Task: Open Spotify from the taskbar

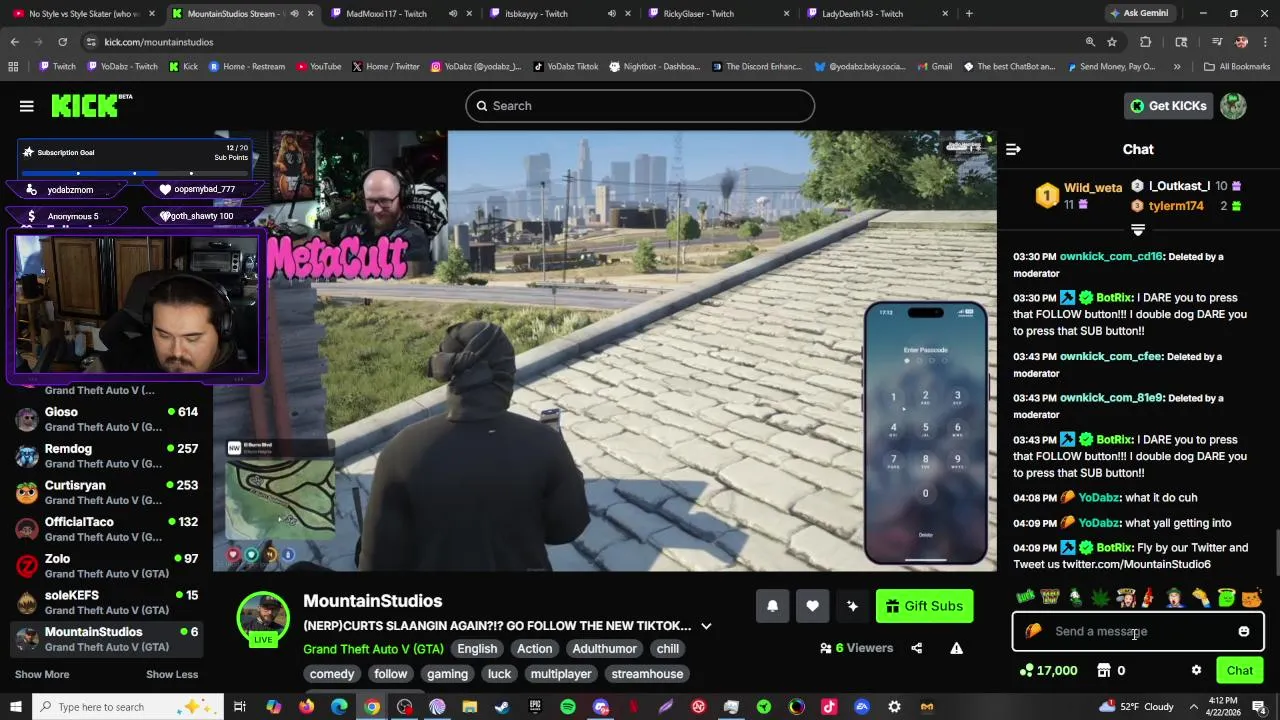Action: (x=568, y=707)
